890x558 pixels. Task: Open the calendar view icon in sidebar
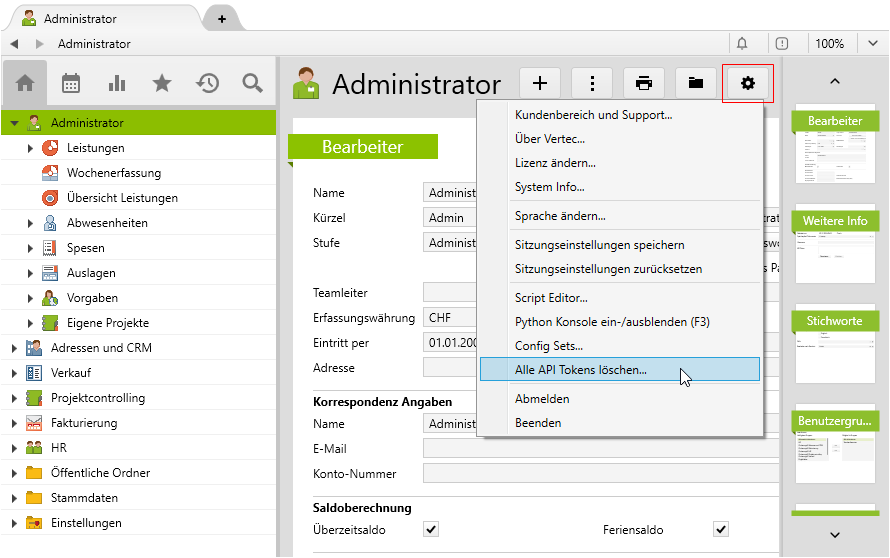click(x=71, y=84)
